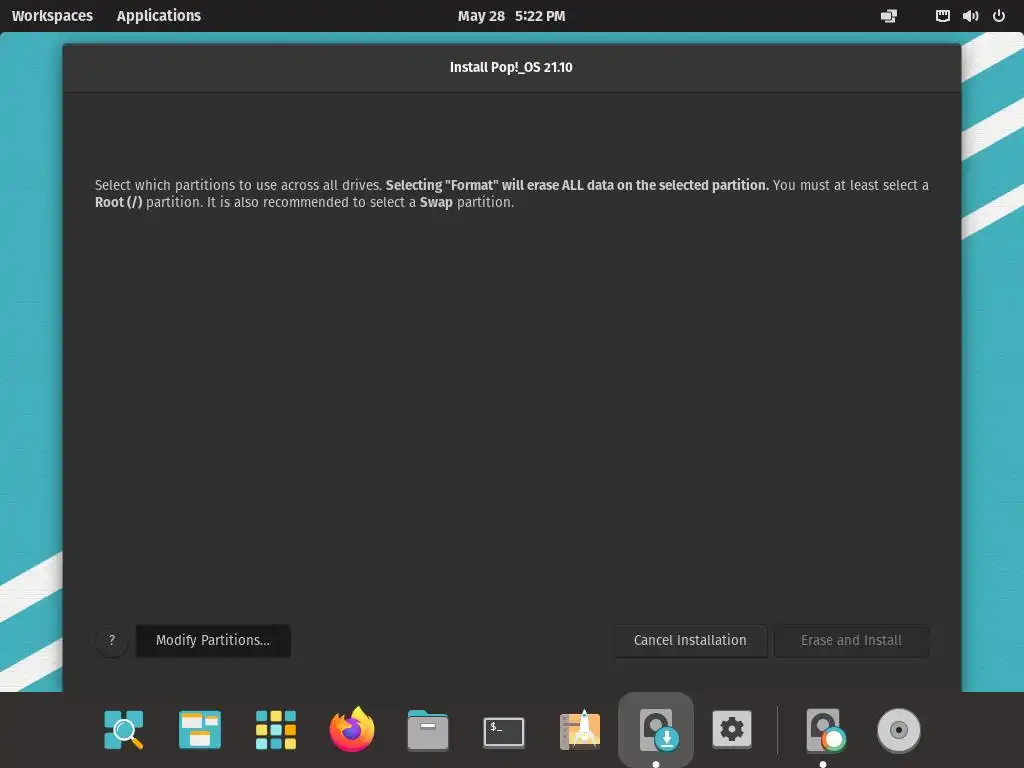Click the network status icon in top bar
Viewport: 1024px width, 768px height.
tap(889, 16)
